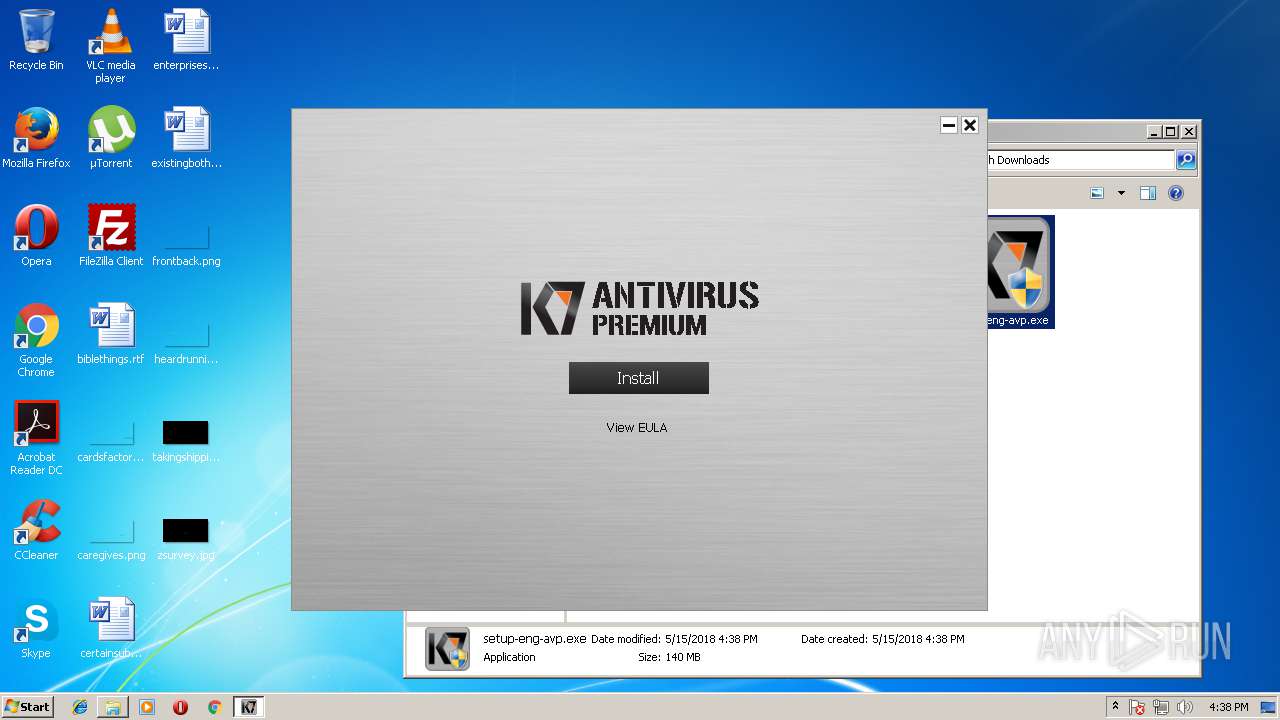The image size is (1280, 720).
Task: Open volume speaker tray icon
Action: (x=1186, y=707)
